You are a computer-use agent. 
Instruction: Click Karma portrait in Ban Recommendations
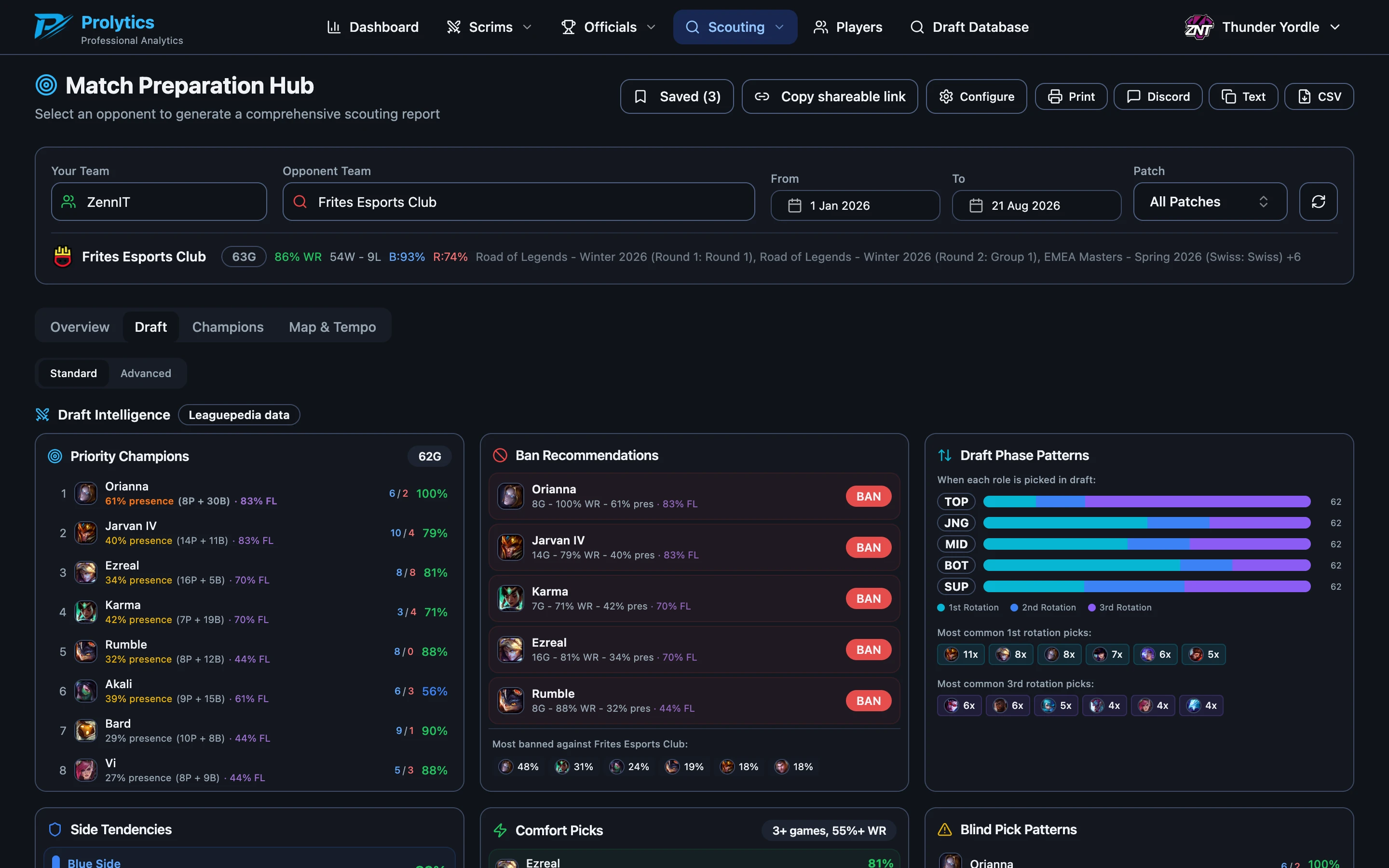tap(510, 598)
